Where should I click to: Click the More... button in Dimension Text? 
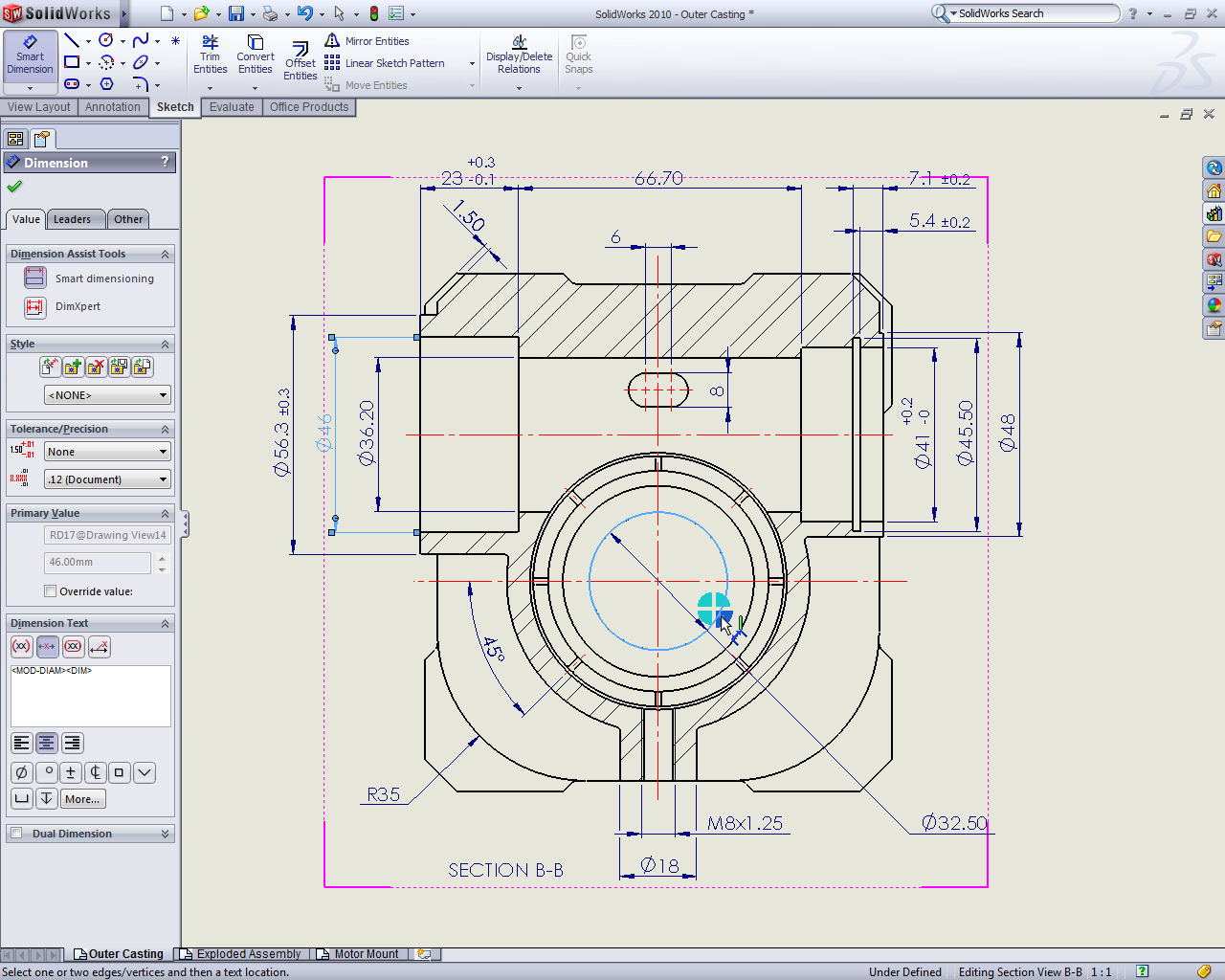click(81, 798)
